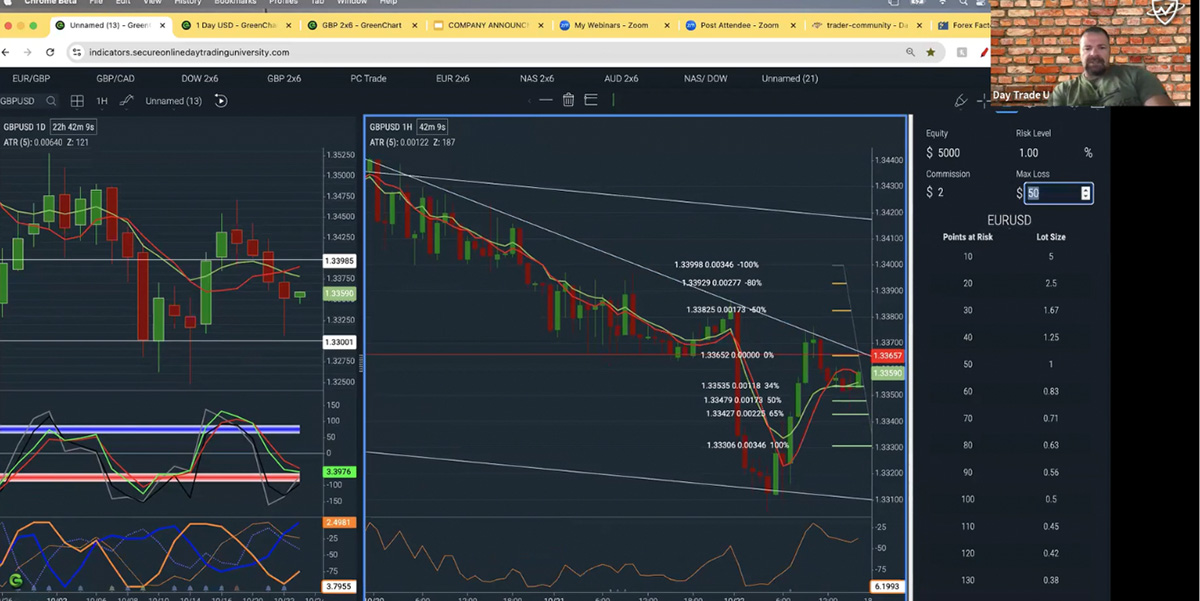Click the green 1.33590 price label on 1H chart

(x=887, y=373)
